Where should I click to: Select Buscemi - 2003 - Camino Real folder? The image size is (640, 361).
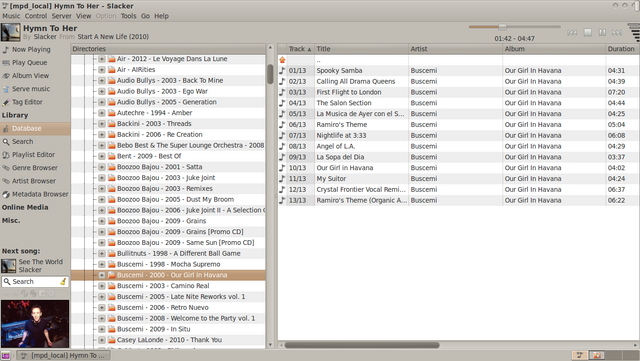(x=163, y=286)
